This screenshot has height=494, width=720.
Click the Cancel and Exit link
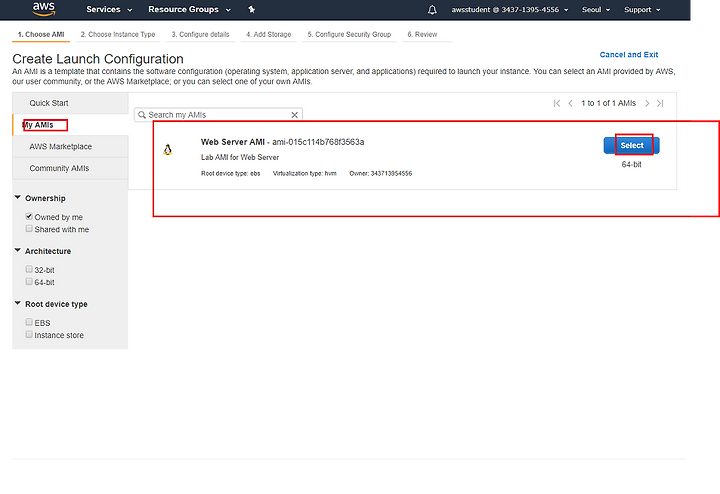pyautogui.click(x=629, y=55)
